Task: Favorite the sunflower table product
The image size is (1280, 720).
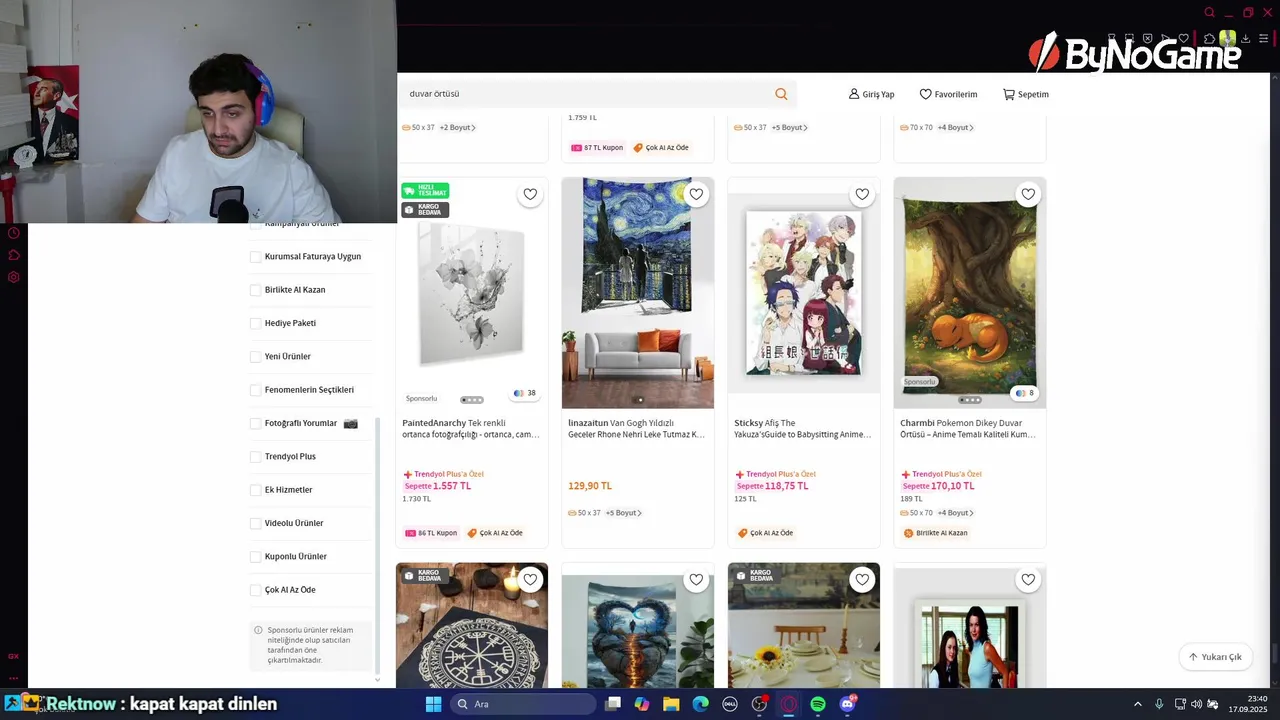Action: tap(862, 579)
